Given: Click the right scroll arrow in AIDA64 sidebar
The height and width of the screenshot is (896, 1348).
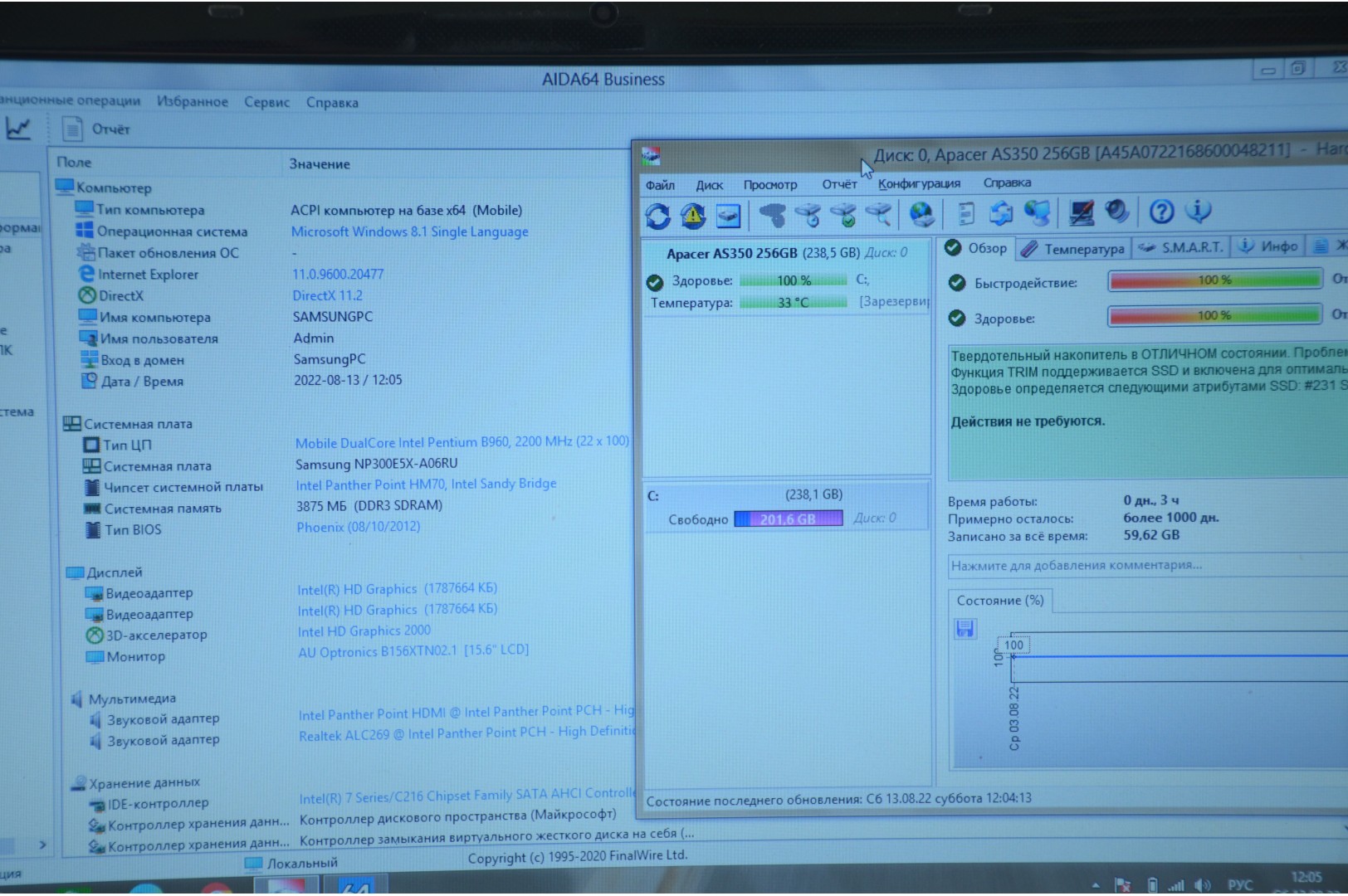Looking at the screenshot, I should click(x=42, y=845).
